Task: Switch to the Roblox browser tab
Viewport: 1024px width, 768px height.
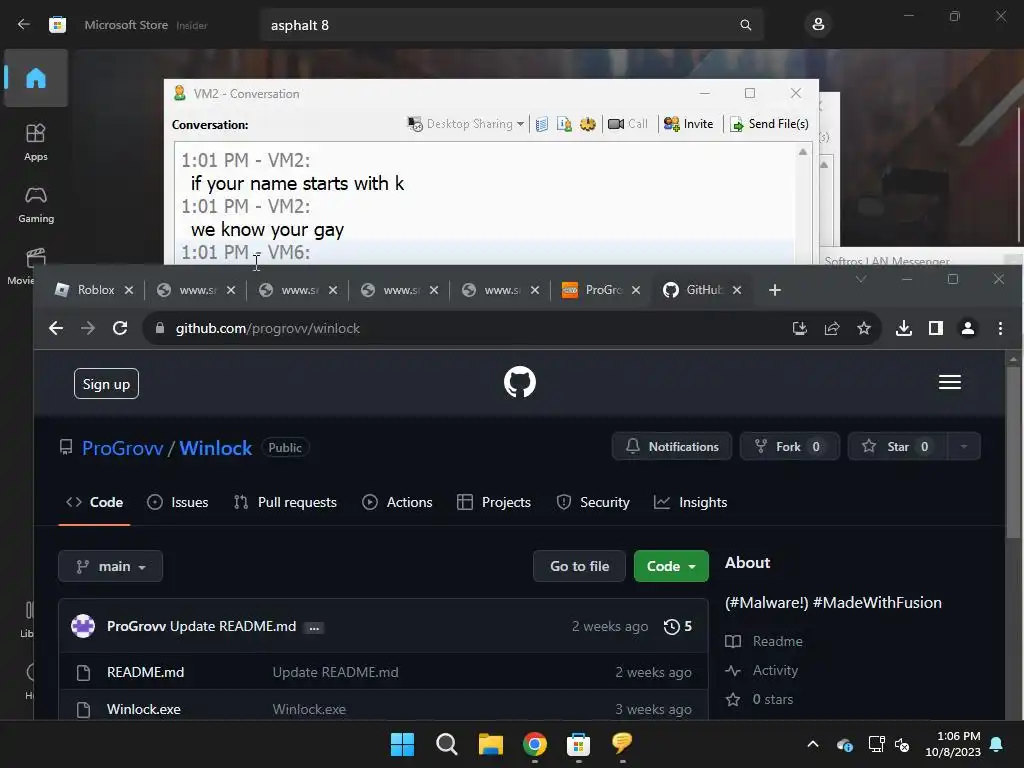Action: click(x=94, y=290)
